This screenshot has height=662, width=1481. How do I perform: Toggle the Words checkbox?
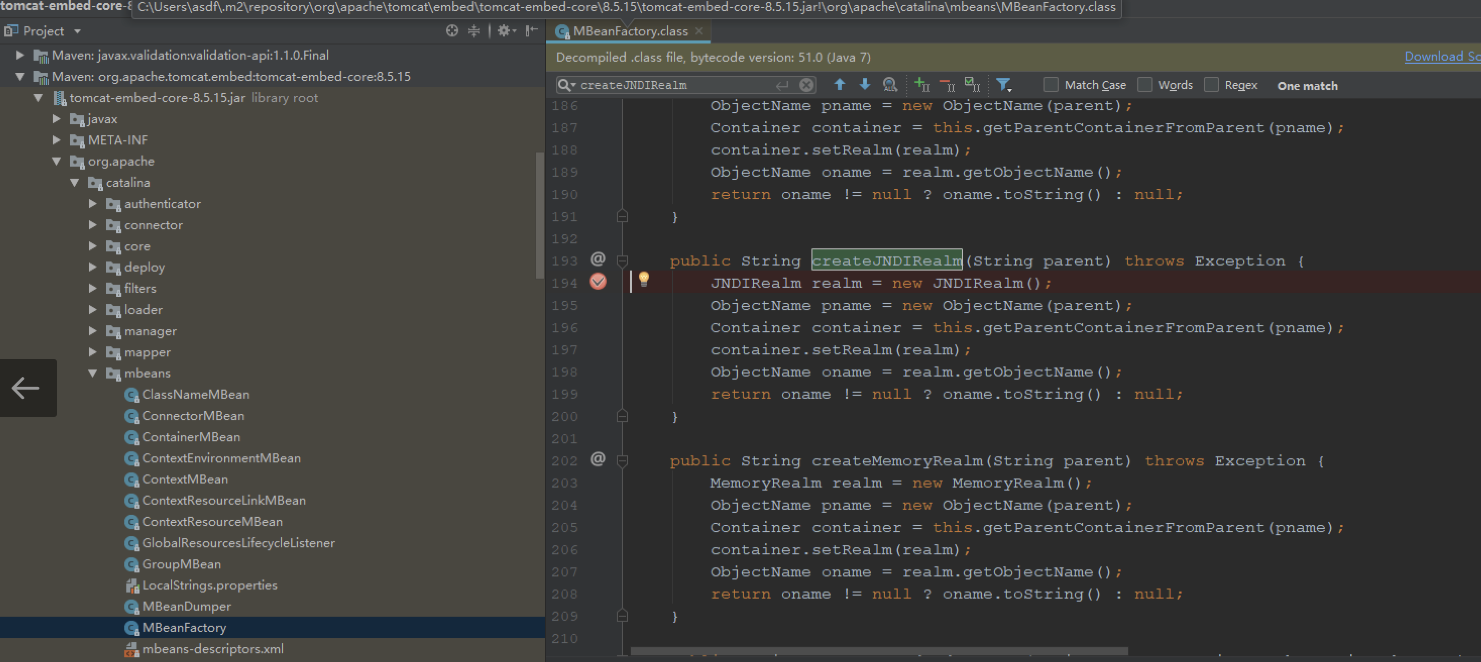pos(1145,85)
